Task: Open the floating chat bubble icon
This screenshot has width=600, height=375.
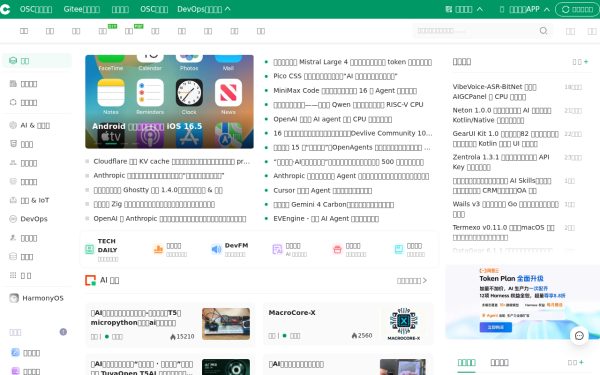Action: click(x=579, y=336)
